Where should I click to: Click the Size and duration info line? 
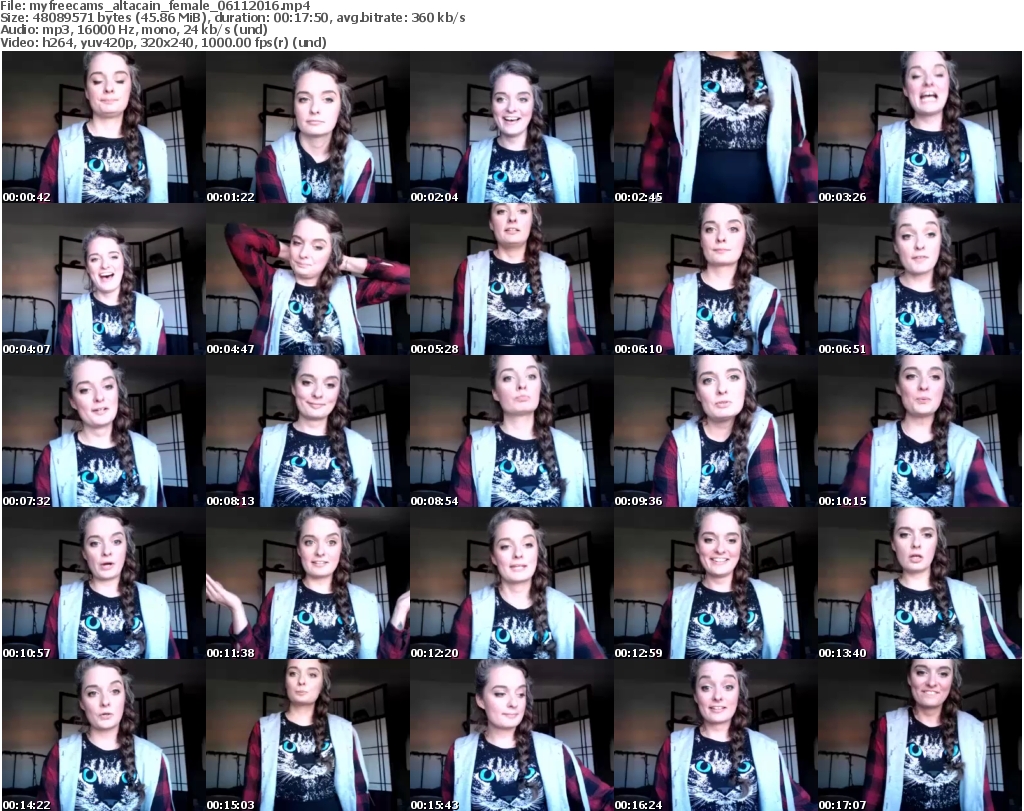pyautogui.click(x=232, y=18)
